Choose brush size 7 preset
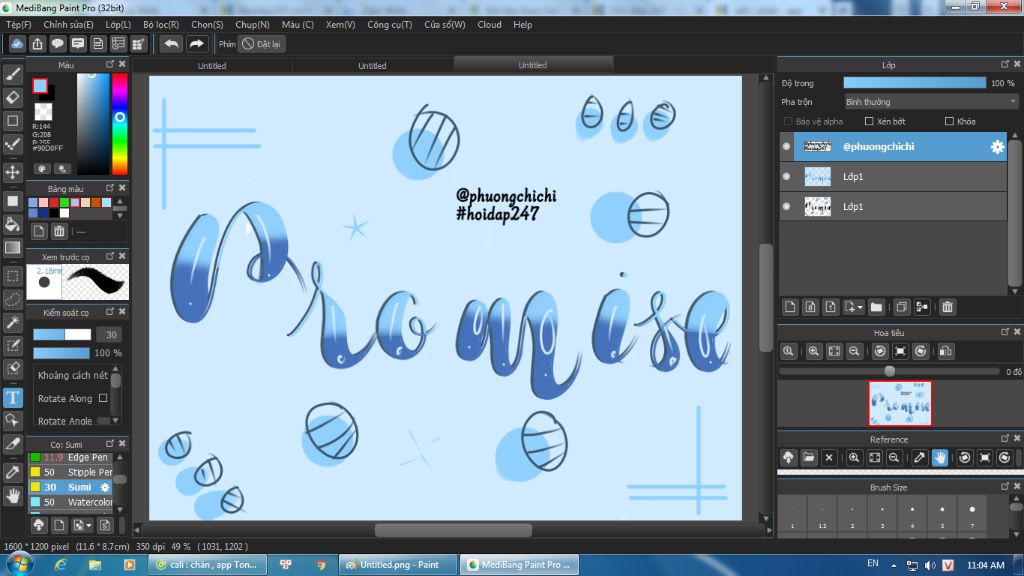Image resolution: width=1024 pixels, height=576 pixels. pos(972,513)
